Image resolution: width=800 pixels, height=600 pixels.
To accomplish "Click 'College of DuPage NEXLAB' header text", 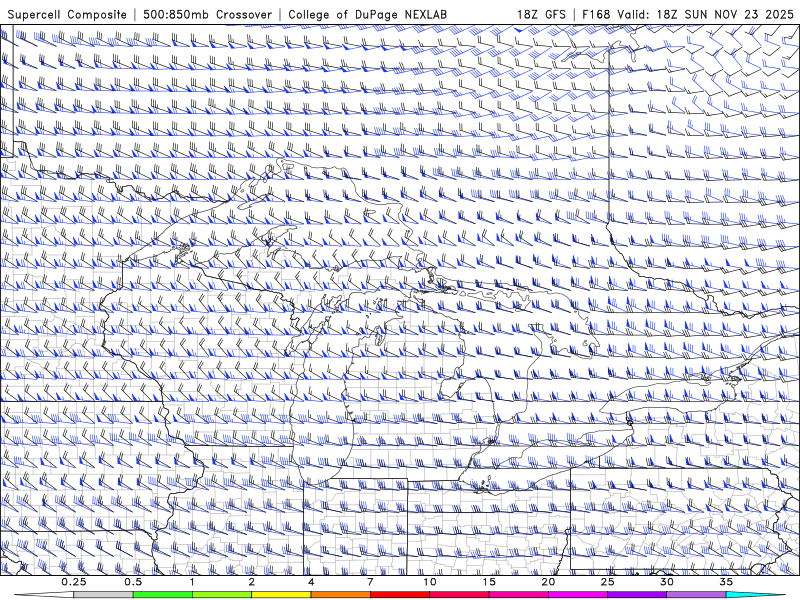I will (367, 14).
